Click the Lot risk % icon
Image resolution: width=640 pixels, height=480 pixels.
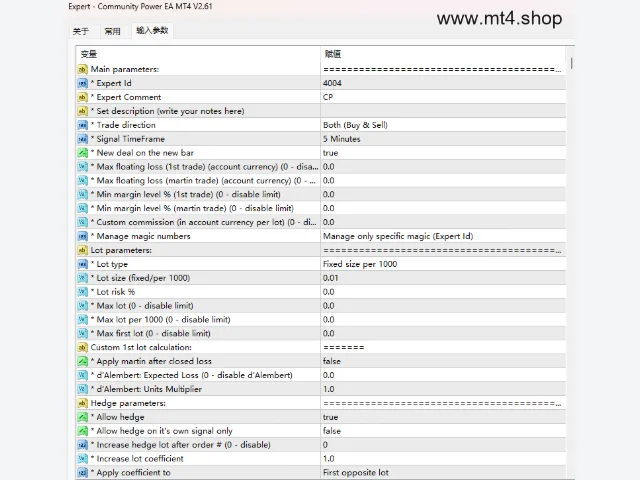[82, 292]
